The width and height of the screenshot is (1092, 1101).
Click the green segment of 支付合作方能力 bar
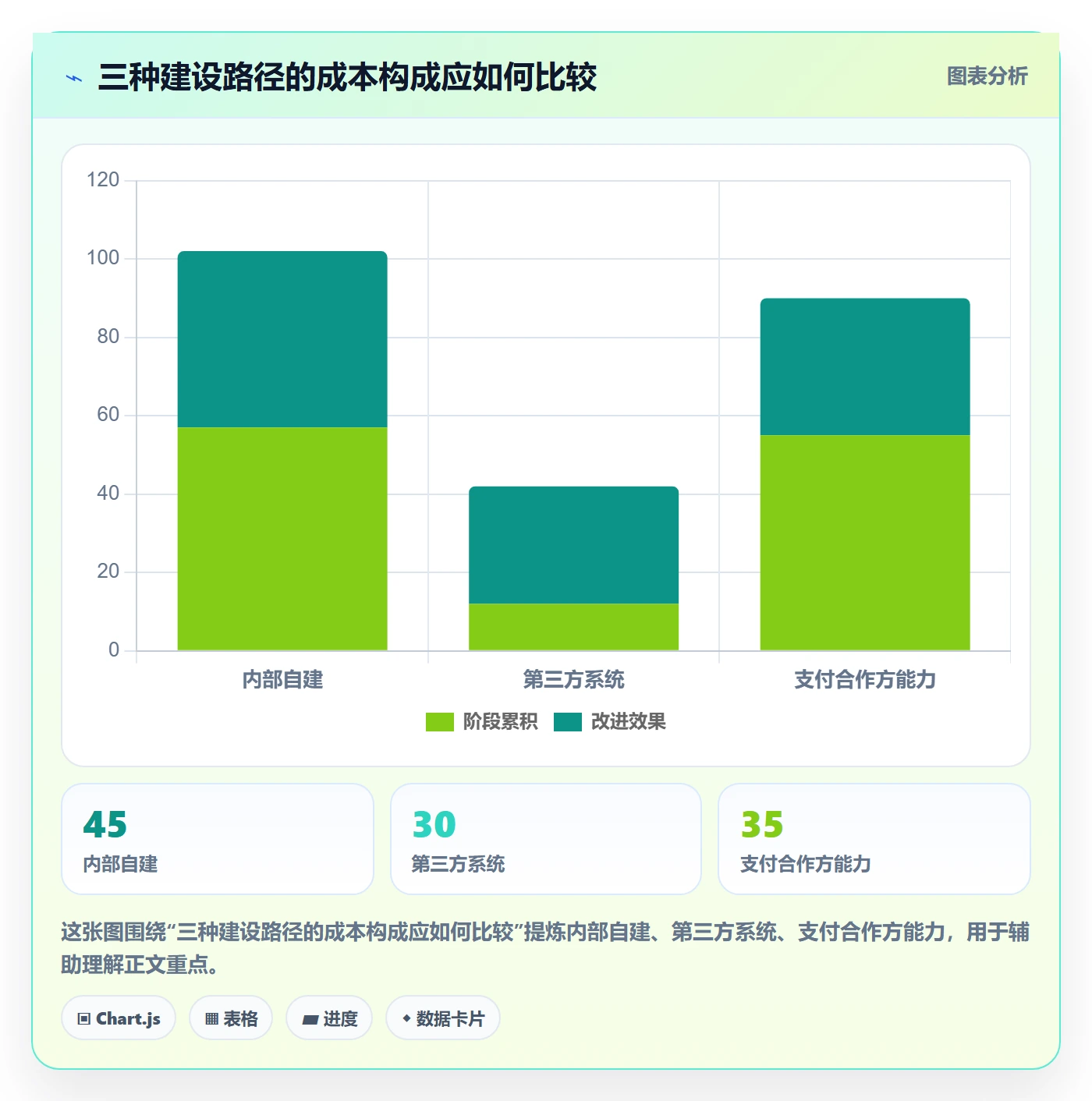pos(865,543)
